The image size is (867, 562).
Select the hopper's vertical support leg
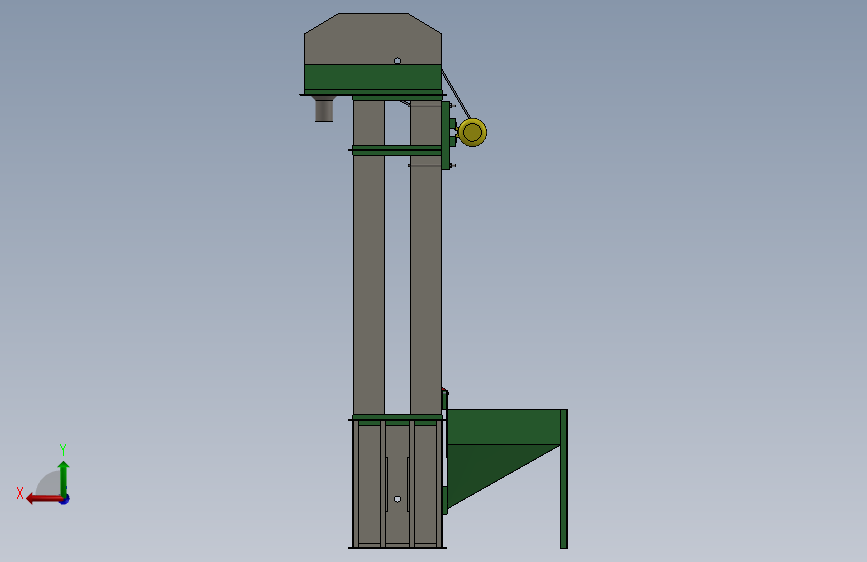(564, 479)
